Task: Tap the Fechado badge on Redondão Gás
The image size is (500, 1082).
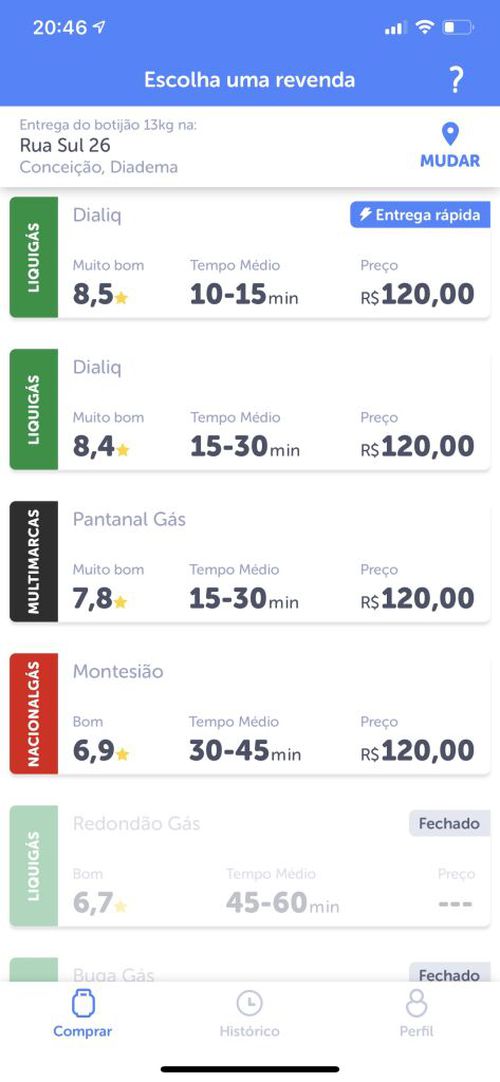Action: tap(449, 823)
